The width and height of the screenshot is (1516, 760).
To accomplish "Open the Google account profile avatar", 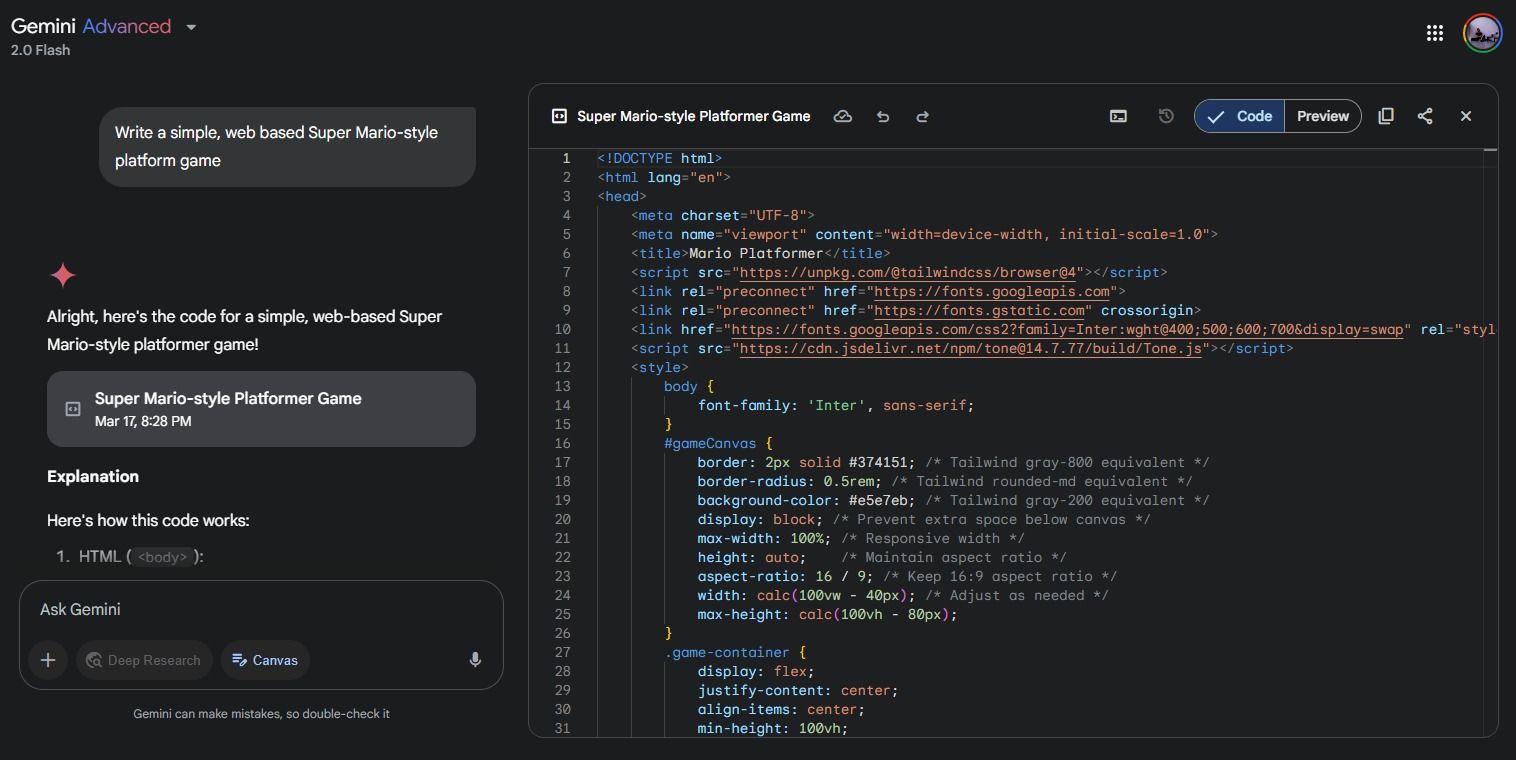I will [1482, 33].
